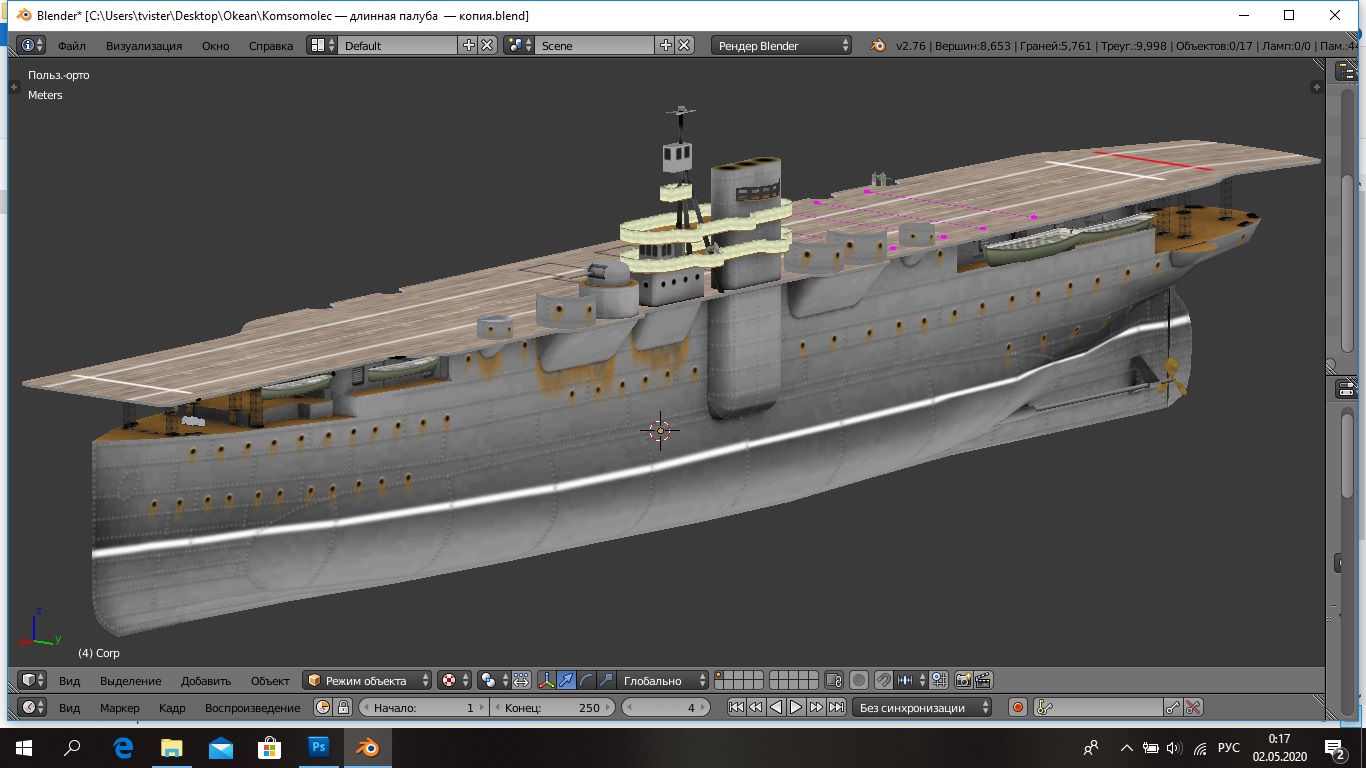Toggle the timeline range lock icon
Viewport: 1366px width, 768px height.
tap(343, 708)
